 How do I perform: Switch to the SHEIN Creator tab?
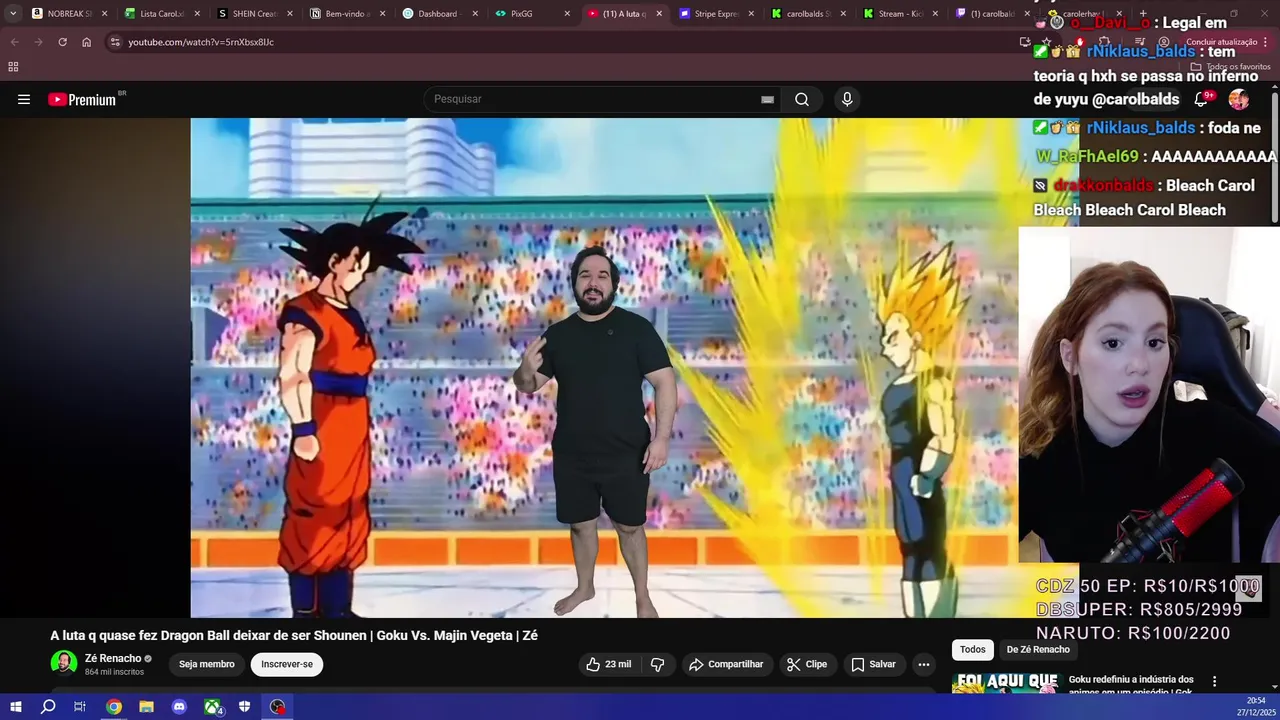click(x=253, y=14)
